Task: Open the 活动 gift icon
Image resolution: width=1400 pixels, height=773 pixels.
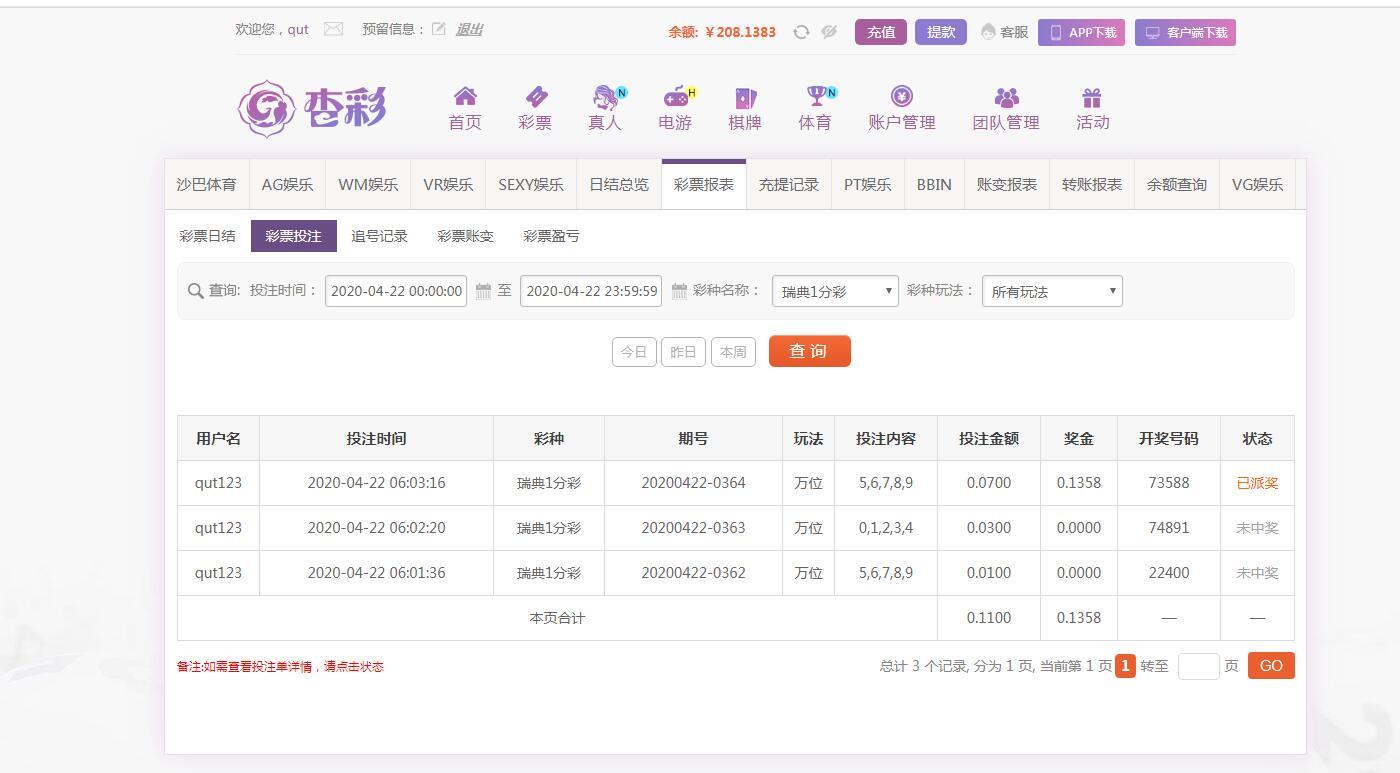Action: (1091, 97)
